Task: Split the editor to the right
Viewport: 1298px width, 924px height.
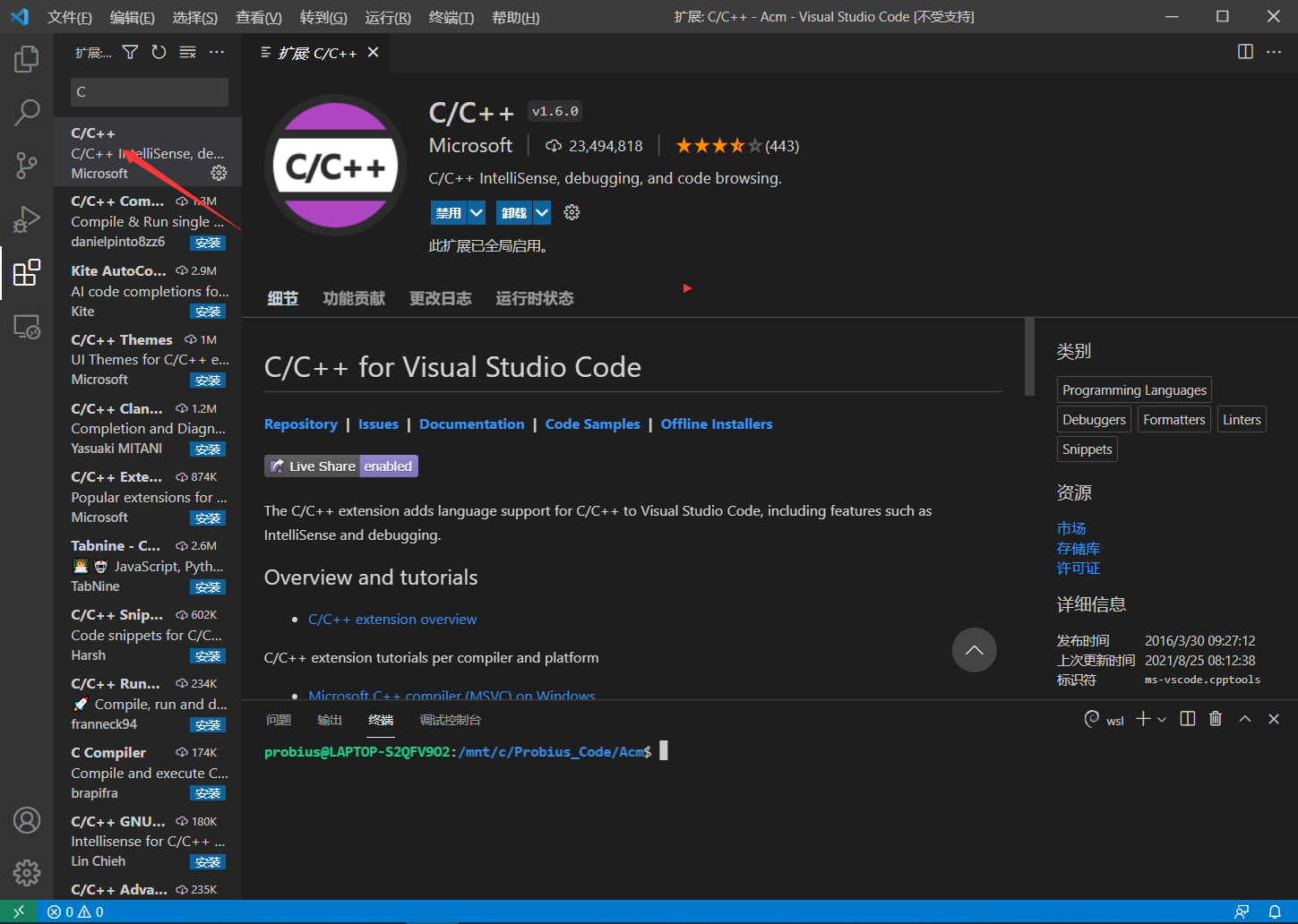Action: (1245, 52)
